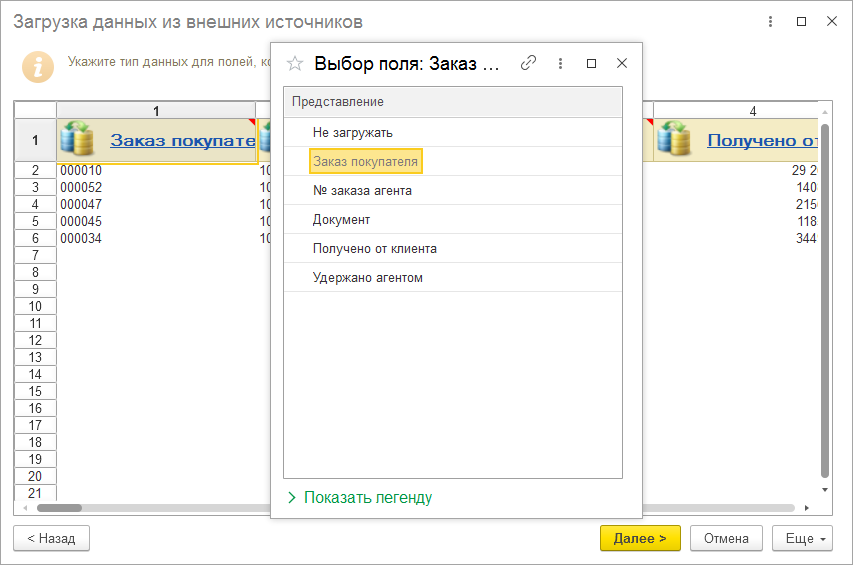Maximize the field selection dialog
The width and height of the screenshot is (853, 565).
point(591,63)
